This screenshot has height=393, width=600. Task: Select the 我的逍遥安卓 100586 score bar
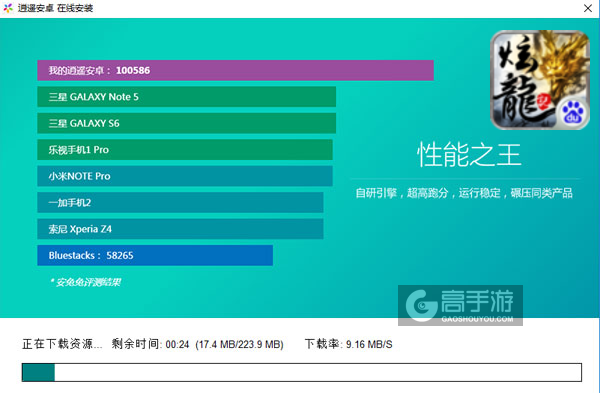(x=235, y=70)
